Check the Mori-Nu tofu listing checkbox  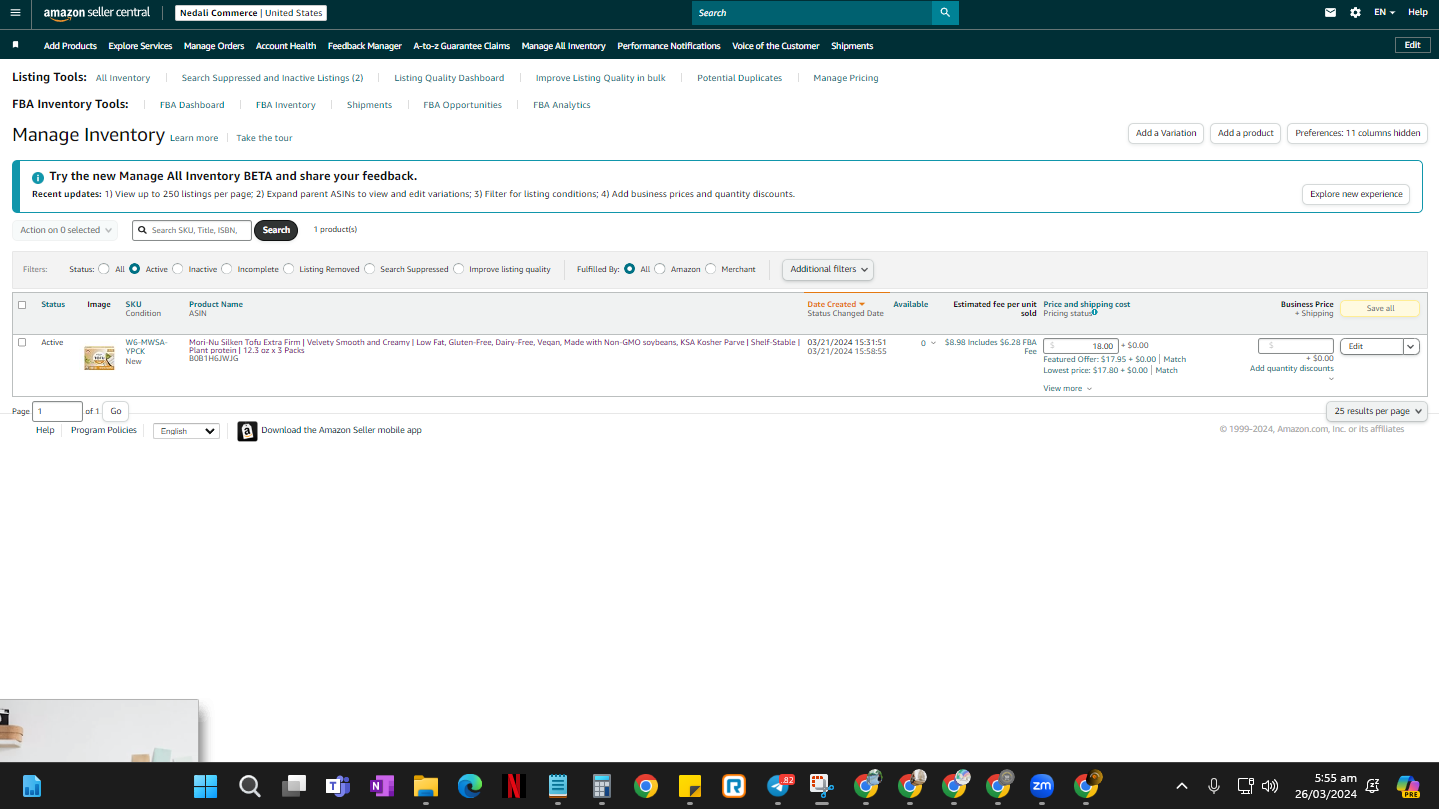(x=22, y=342)
